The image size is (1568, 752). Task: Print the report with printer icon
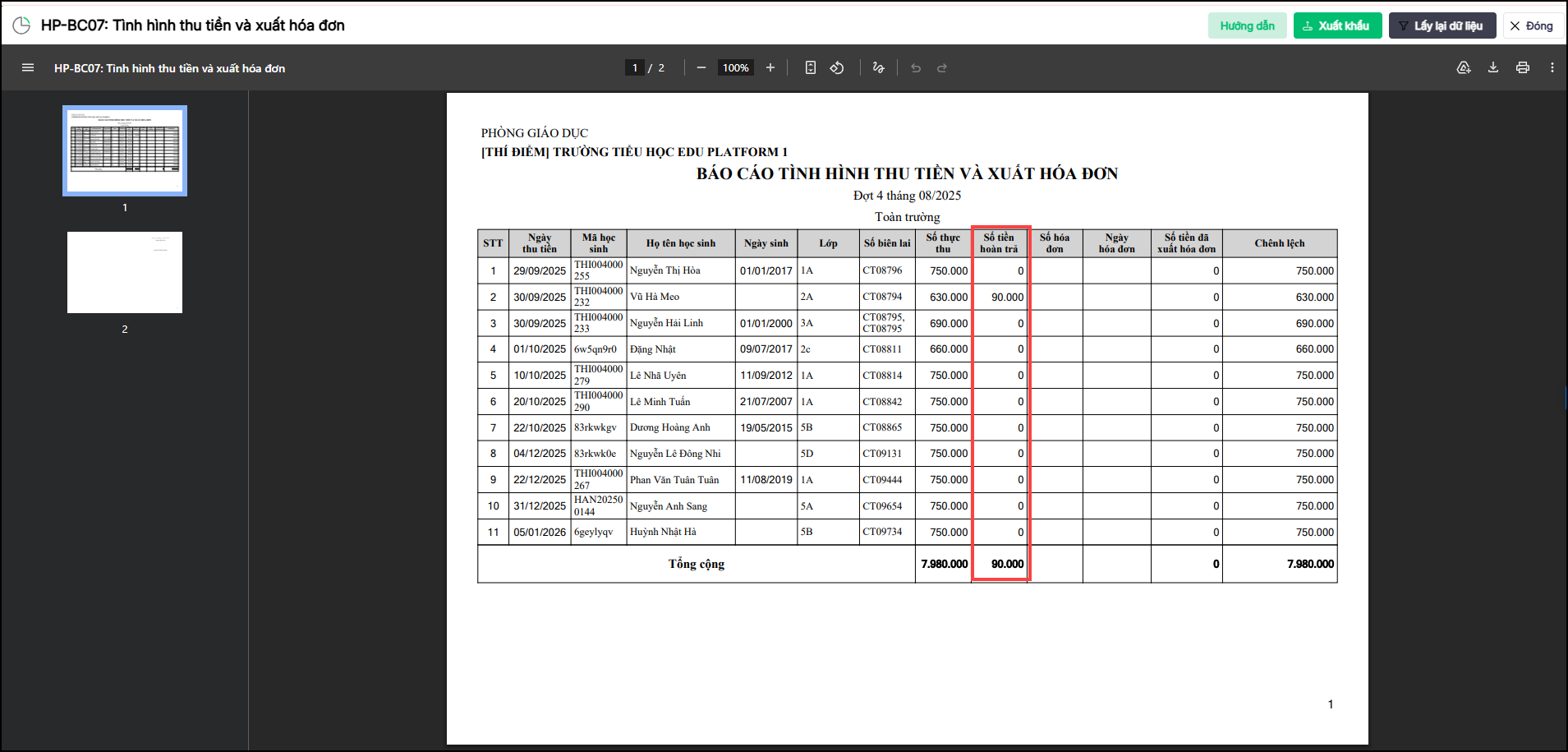pyautogui.click(x=1522, y=67)
